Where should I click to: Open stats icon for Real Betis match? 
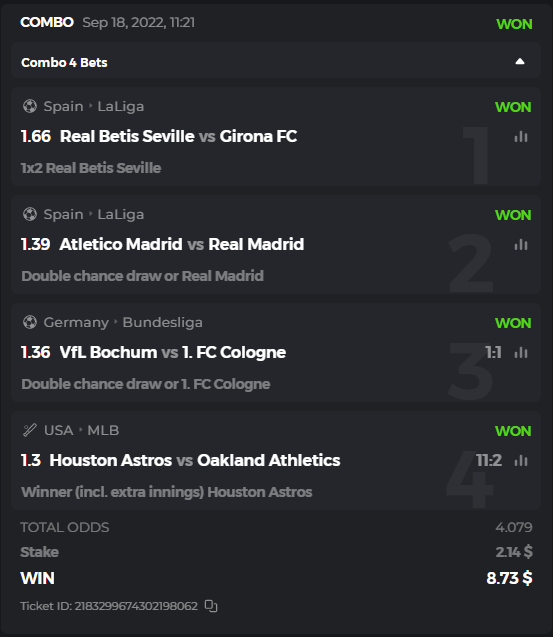tap(521, 137)
